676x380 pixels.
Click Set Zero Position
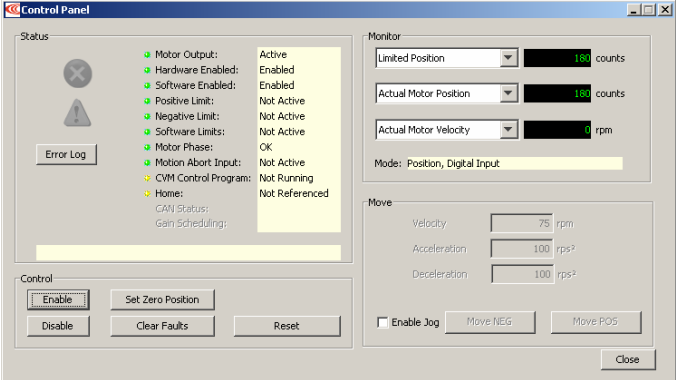tap(163, 299)
